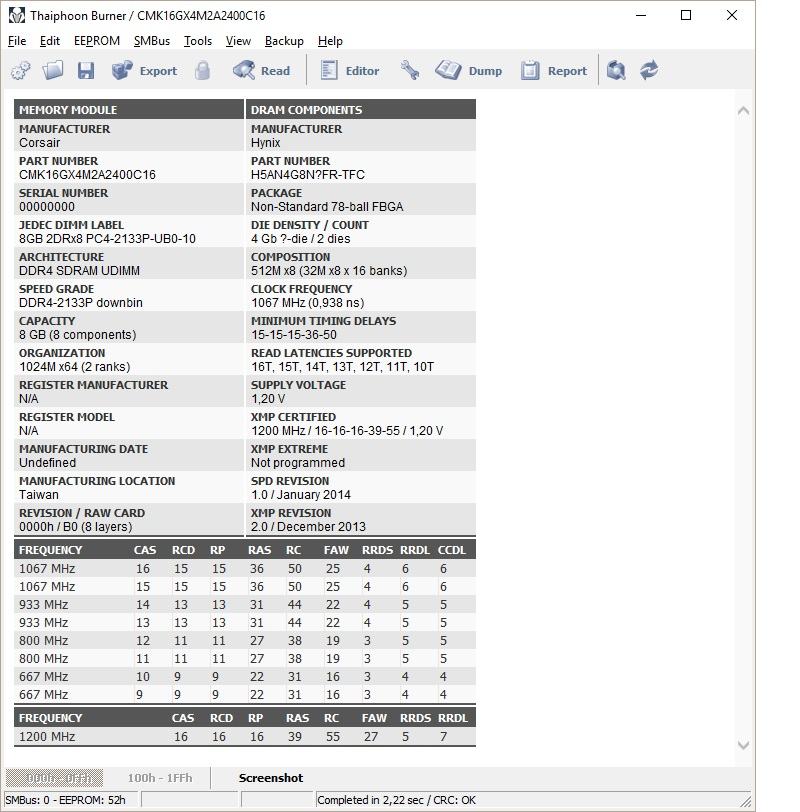The width and height of the screenshot is (800, 812).
Task: Switch to the 100h - 1FFh tab
Action: coord(160,778)
